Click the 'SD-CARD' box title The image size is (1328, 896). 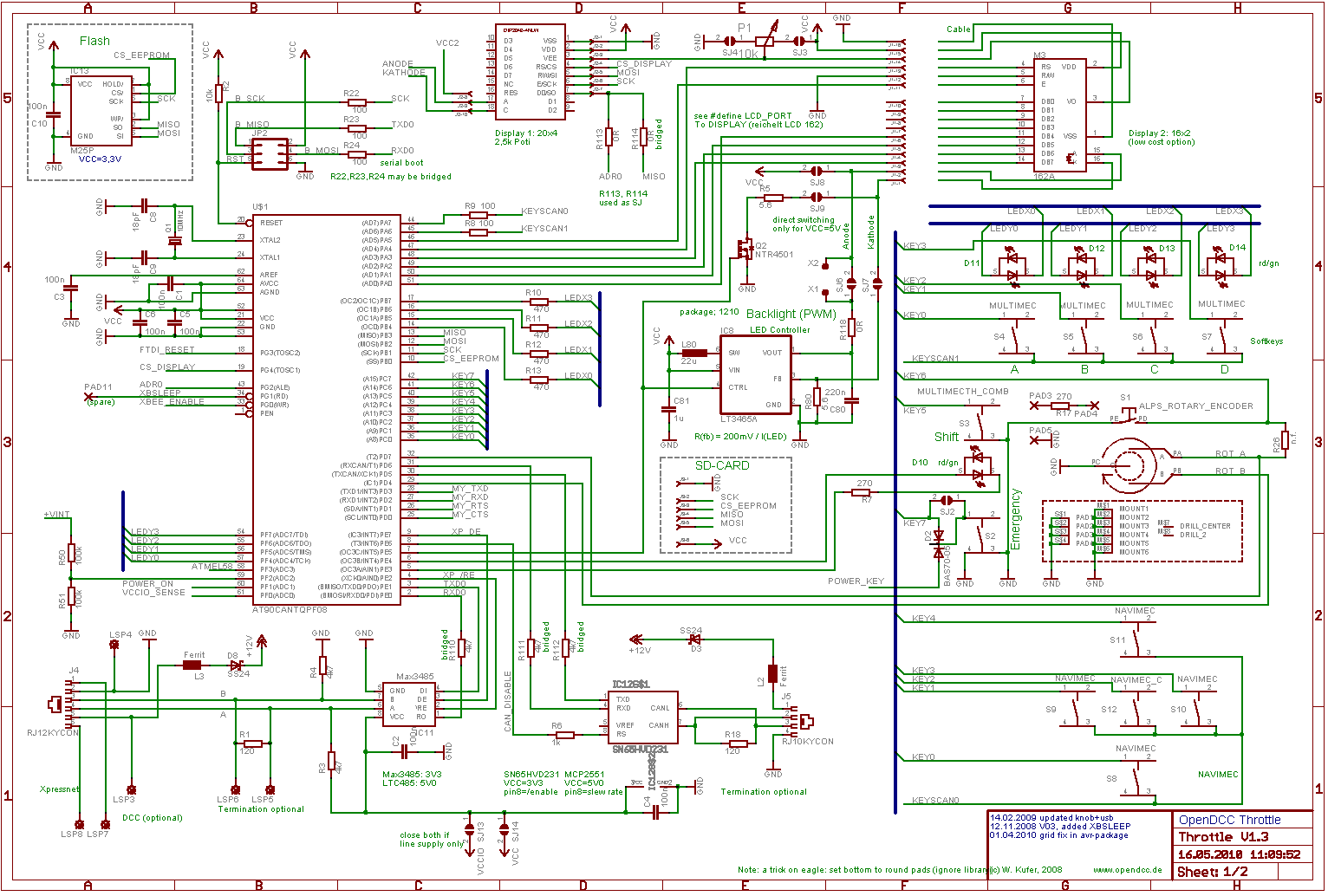[x=722, y=465]
